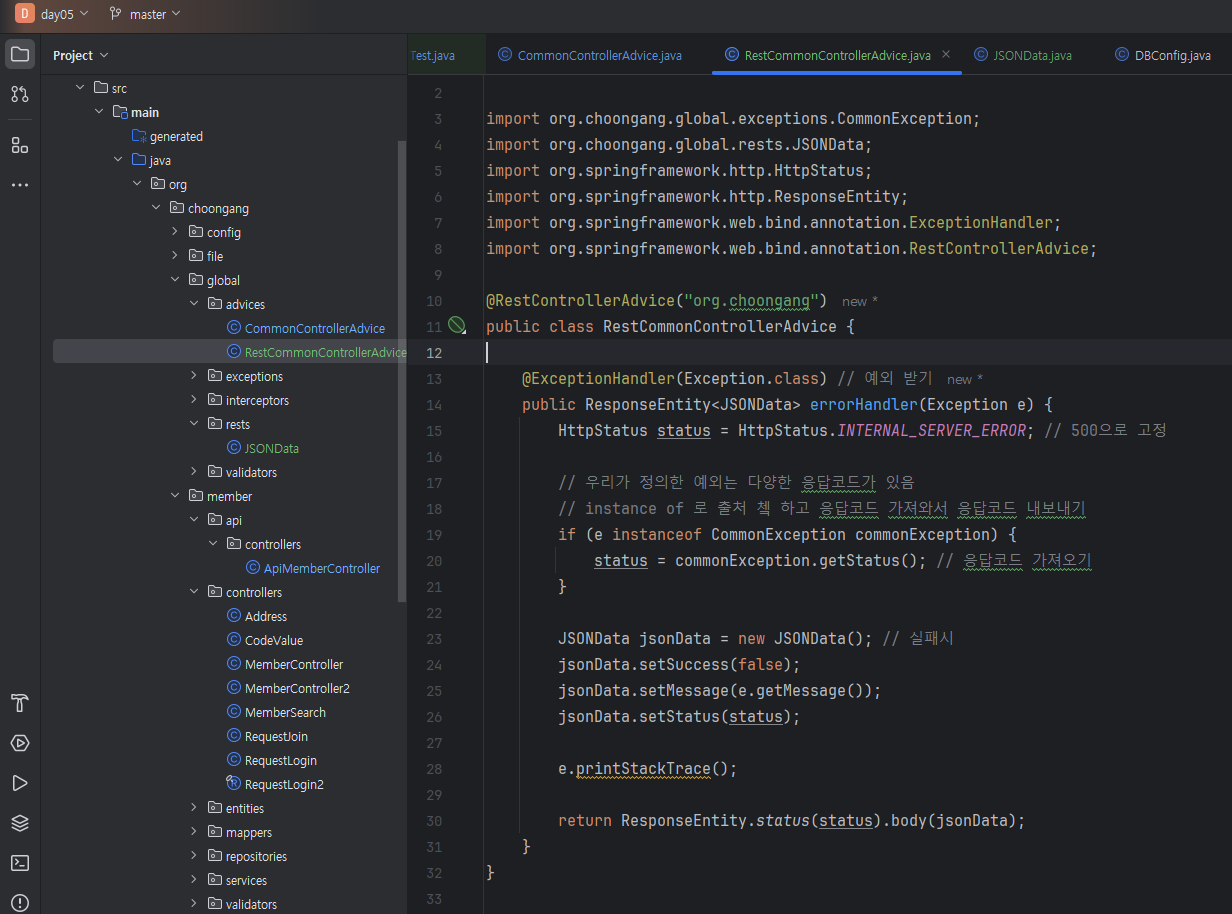The height and width of the screenshot is (914, 1232).
Task: Select ApiMemberController in the project tree
Action: [321, 568]
